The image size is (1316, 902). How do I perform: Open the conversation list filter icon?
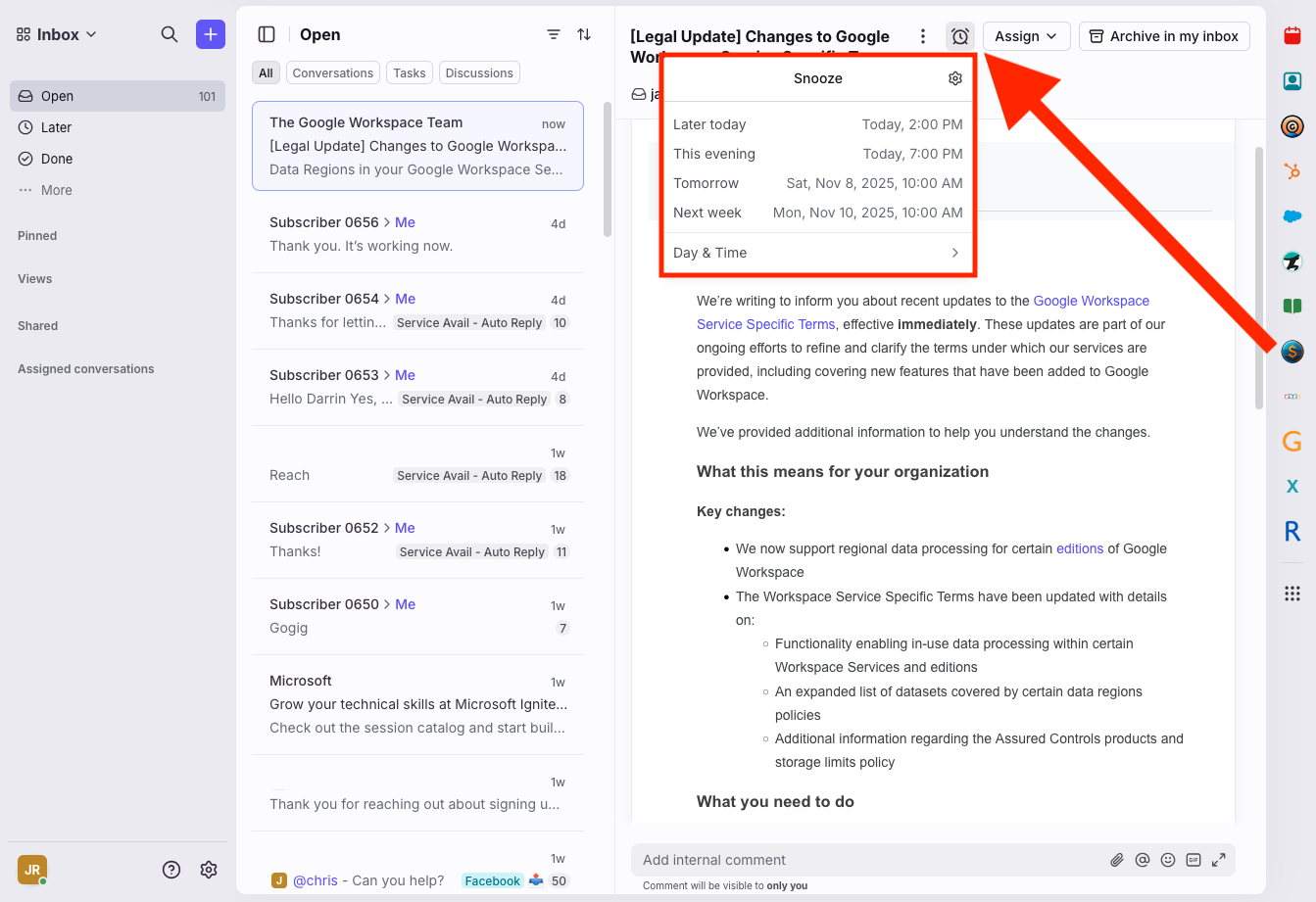554,34
